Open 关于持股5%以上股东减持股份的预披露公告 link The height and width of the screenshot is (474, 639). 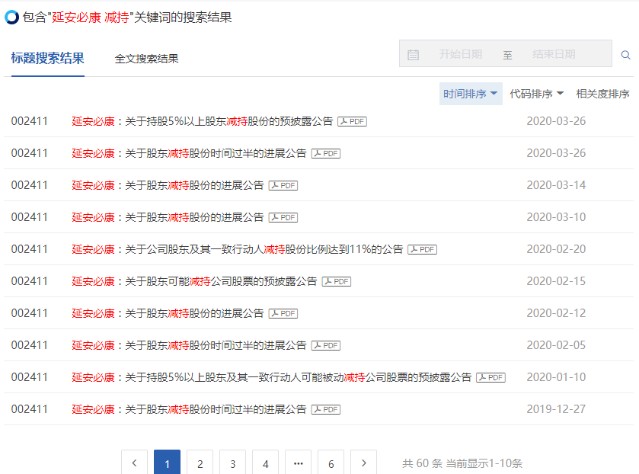click(203, 121)
